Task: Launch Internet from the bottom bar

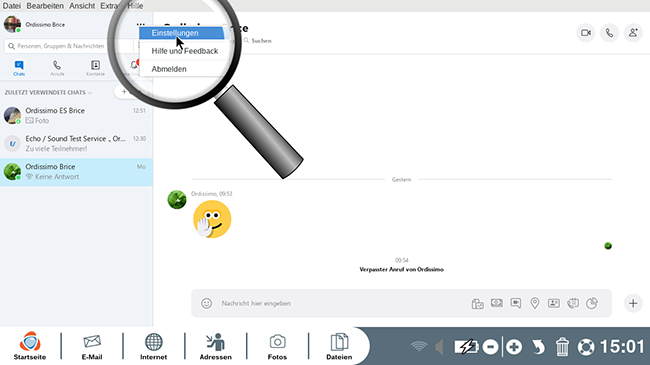Action: click(153, 346)
